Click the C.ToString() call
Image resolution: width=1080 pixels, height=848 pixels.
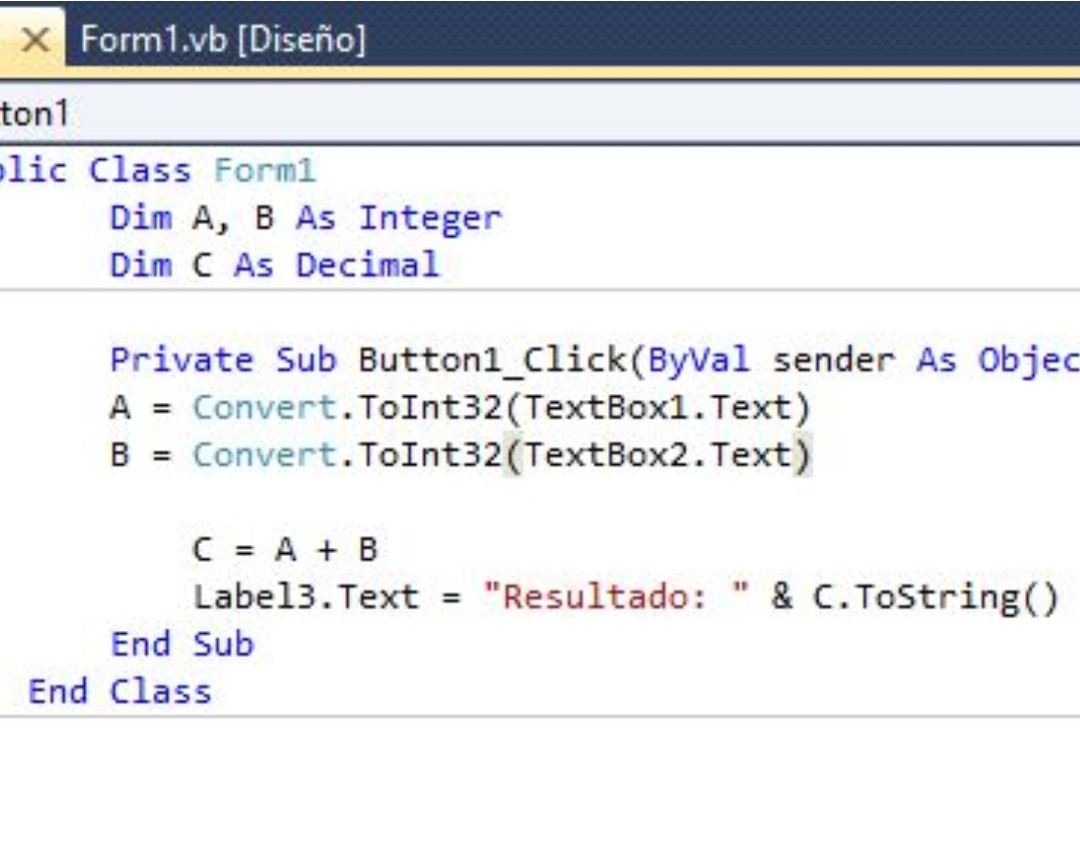pos(934,597)
